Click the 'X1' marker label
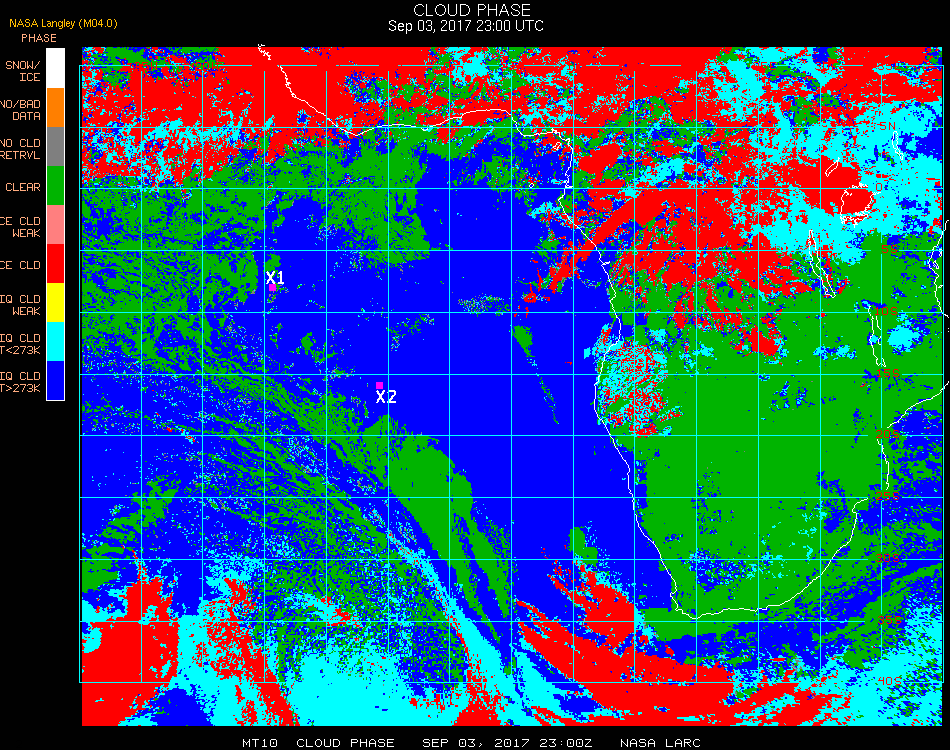Screen dimensions: 950x750 275,277
